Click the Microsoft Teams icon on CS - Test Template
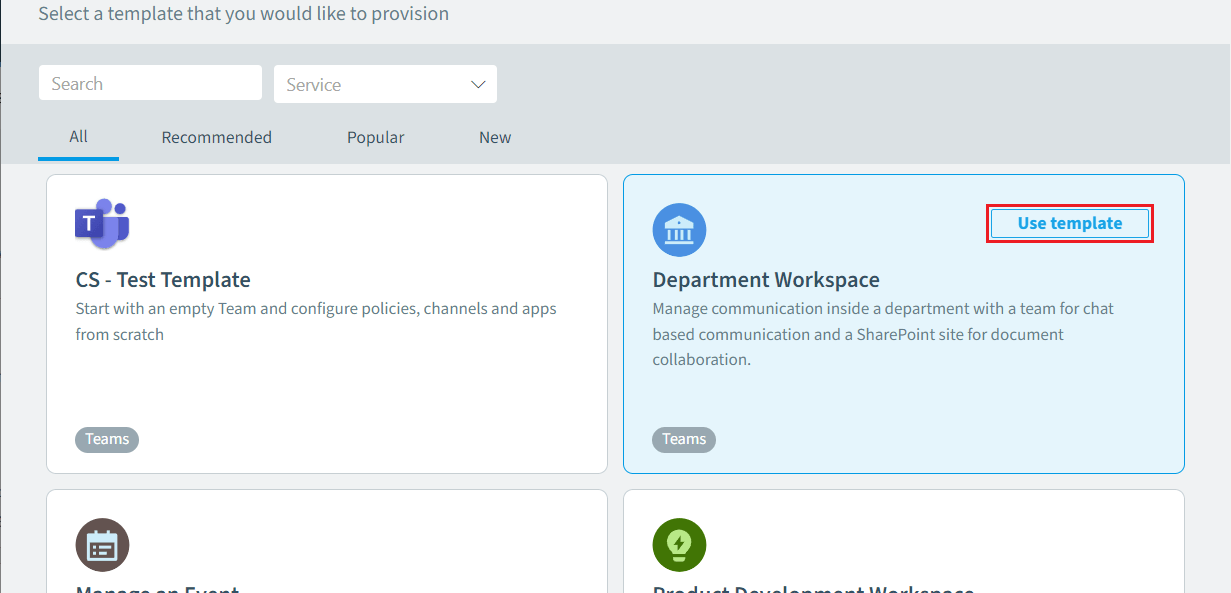The image size is (1231, 593). pyautogui.click(x=102, y=224)
